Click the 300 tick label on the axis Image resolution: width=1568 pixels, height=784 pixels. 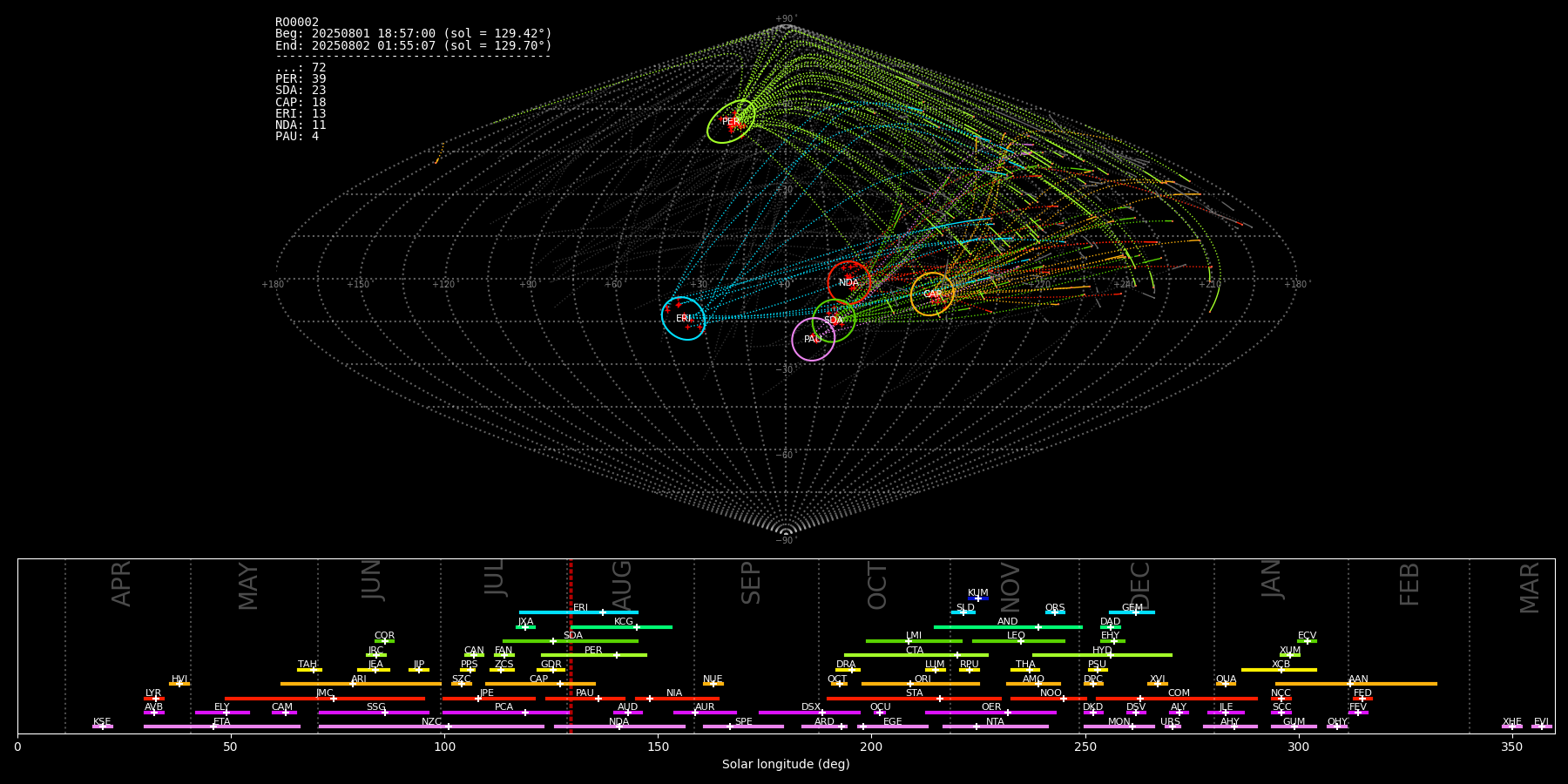tap(1298, 747)
